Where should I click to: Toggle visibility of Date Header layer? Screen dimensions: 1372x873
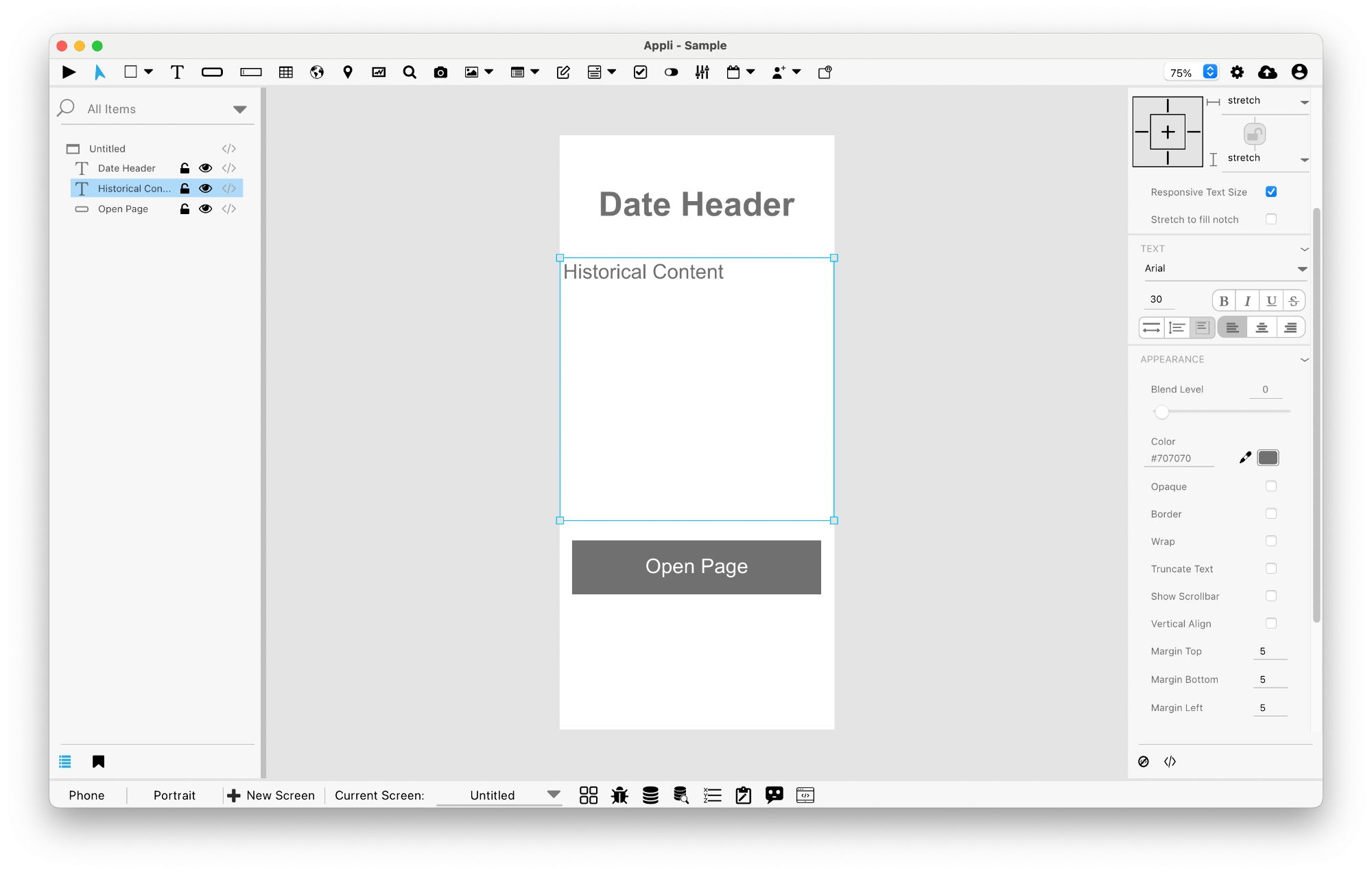coord(205,168)
